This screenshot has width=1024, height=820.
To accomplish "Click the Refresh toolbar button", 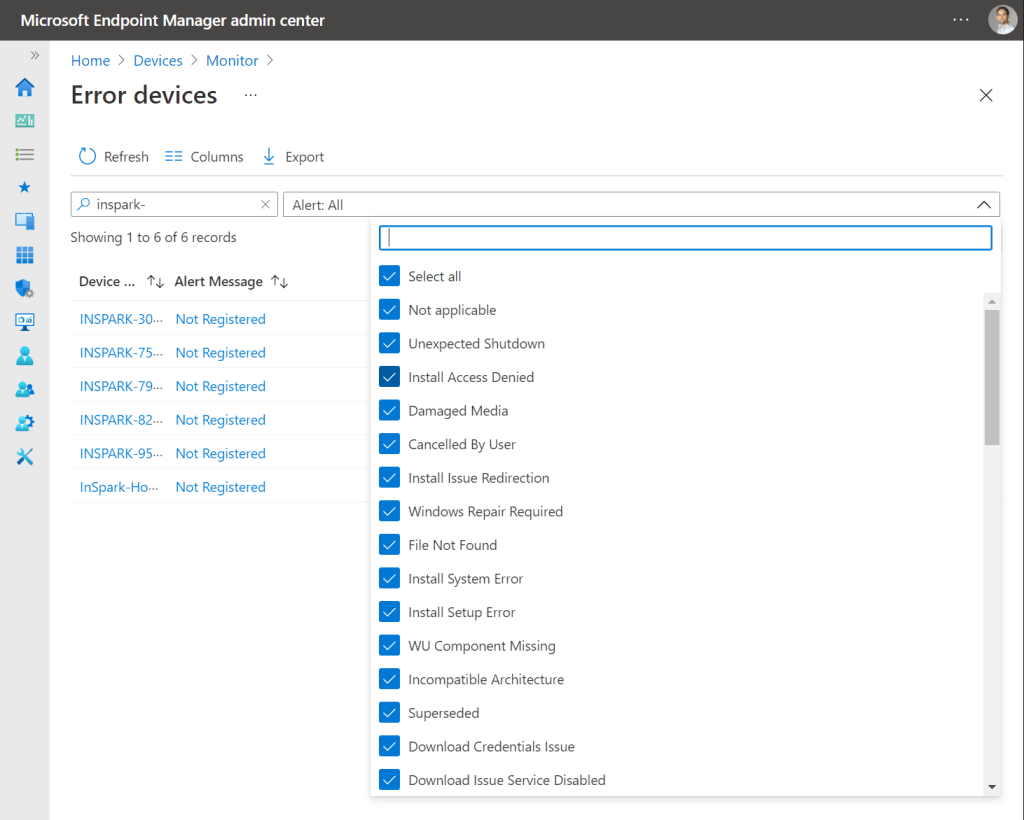I will pyautogui.click(x=113, y=157).
